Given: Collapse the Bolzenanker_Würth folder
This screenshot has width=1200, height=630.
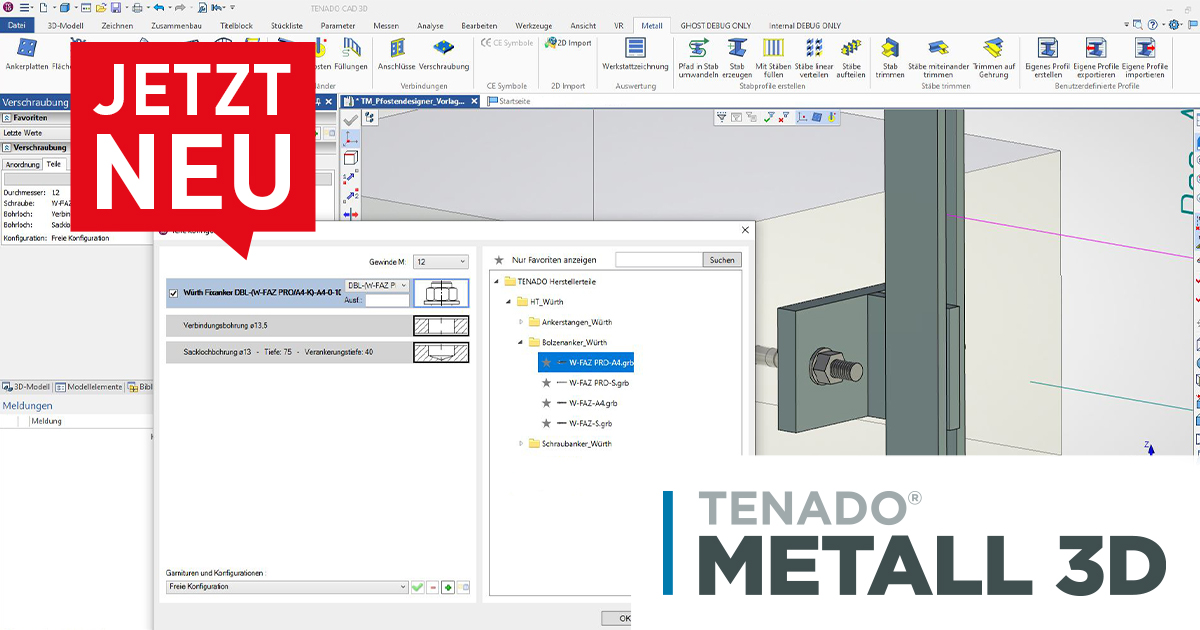Looking at the screenshot, I should (x=521, y=342).
